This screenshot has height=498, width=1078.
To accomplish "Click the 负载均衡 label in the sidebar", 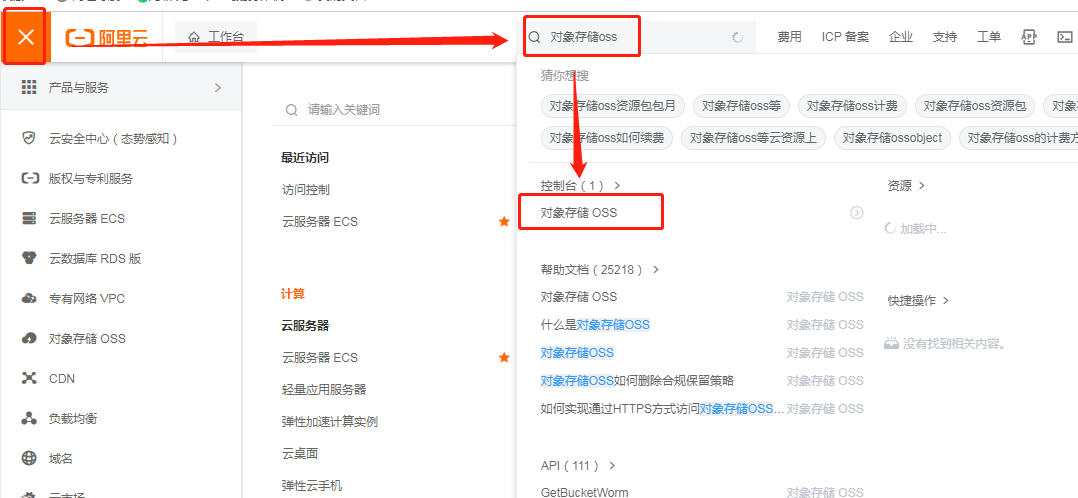I will pyautogui.click(x=73, y=418).
